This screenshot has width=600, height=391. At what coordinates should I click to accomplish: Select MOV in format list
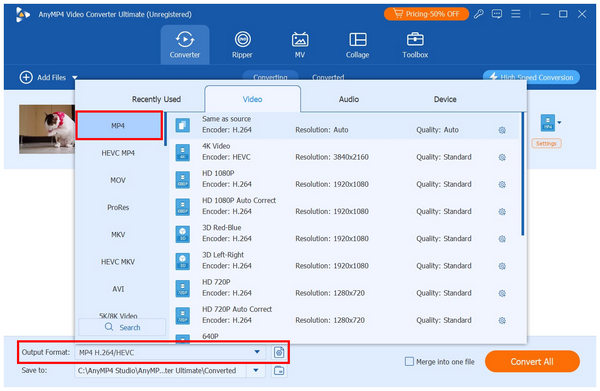(x=118, y=180)
